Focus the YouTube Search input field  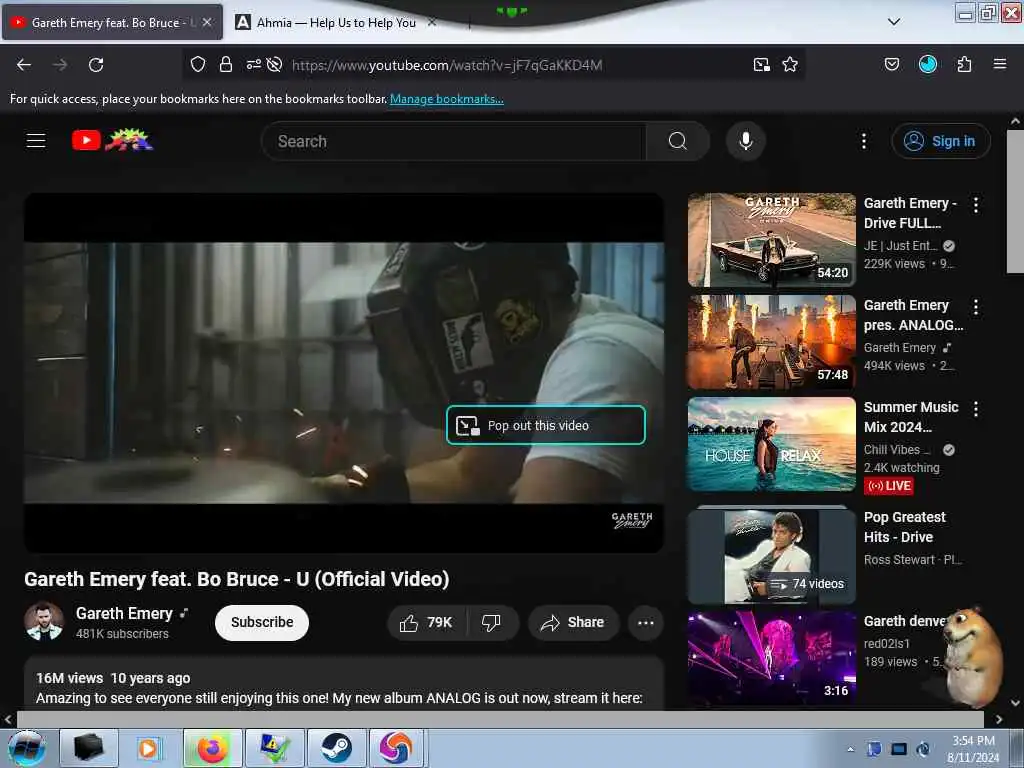[x=454, y=141]
